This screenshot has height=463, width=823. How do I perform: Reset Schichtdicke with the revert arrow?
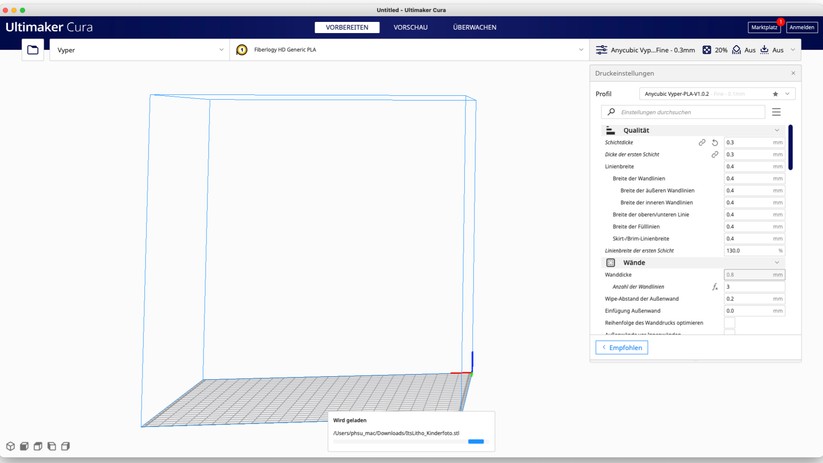tap(715, 143)
